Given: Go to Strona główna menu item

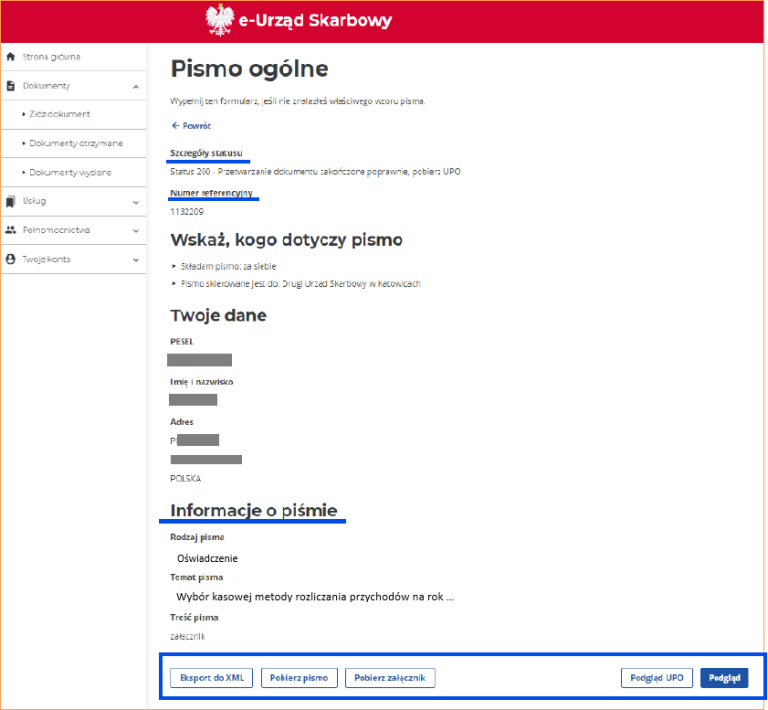Looking at the screenshot, I should (x=51, y=57).
